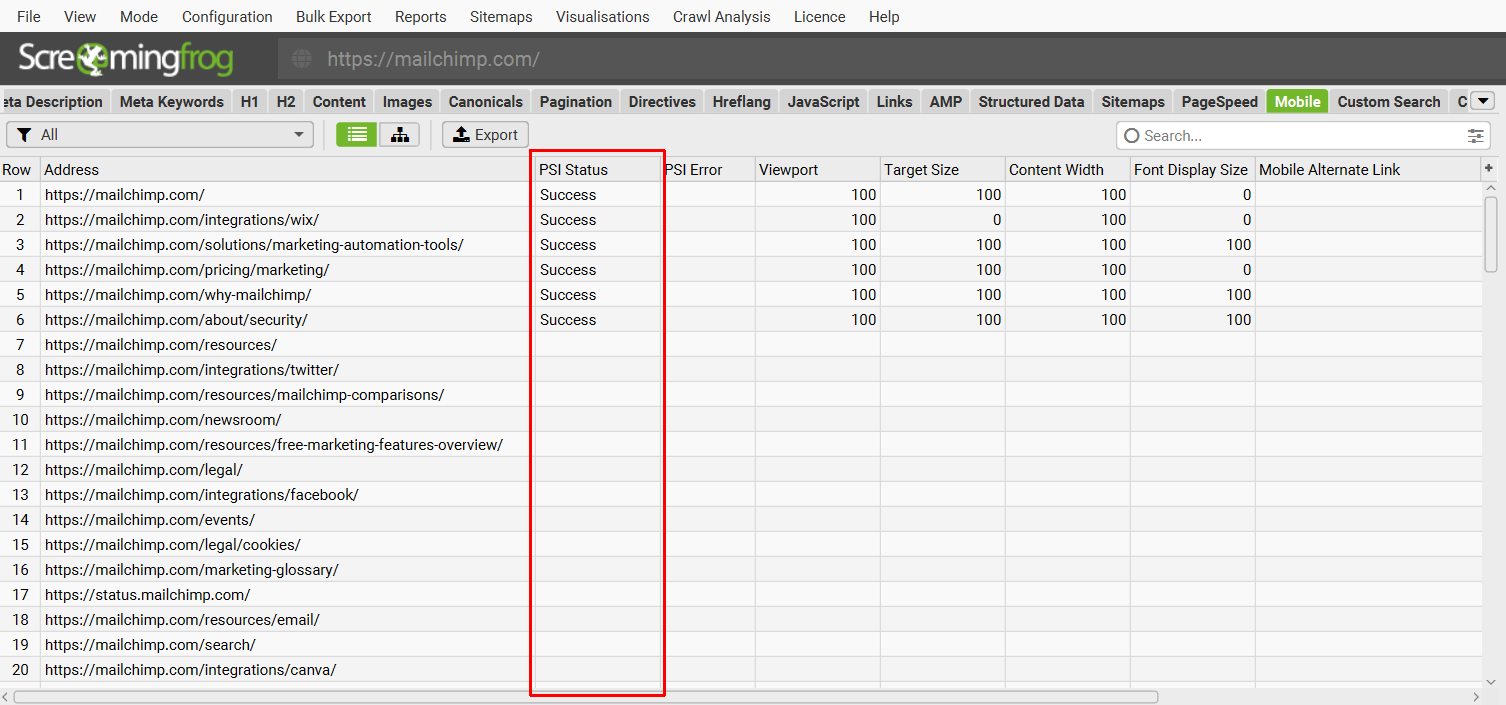1506x705 pixels.
Task: Sort by the Font Display Size column header
Action: click(1192, 169)
